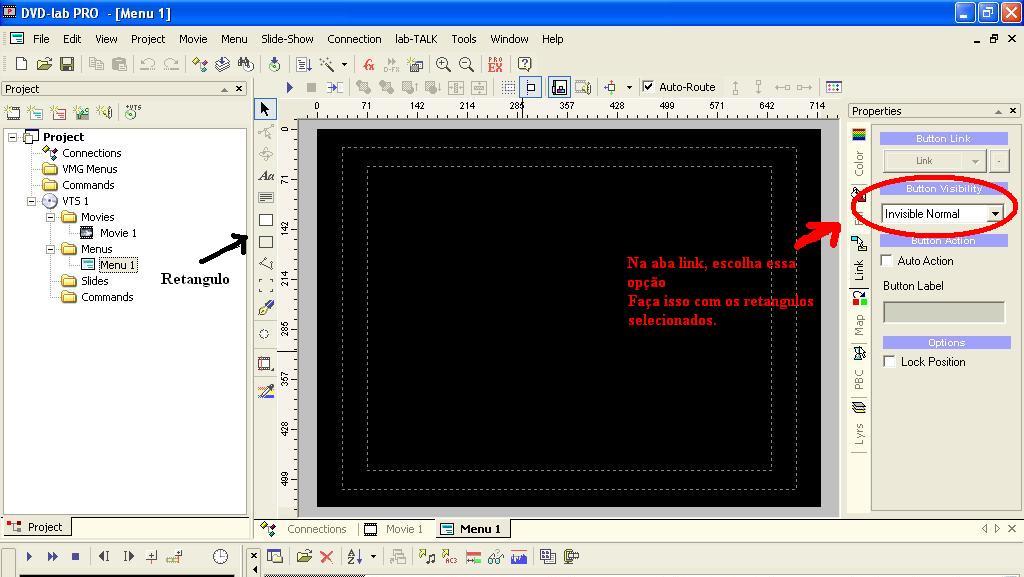Collapse the VTS 1 tree node
This screenshot has height=577, width=1024.
click(31, 201)
